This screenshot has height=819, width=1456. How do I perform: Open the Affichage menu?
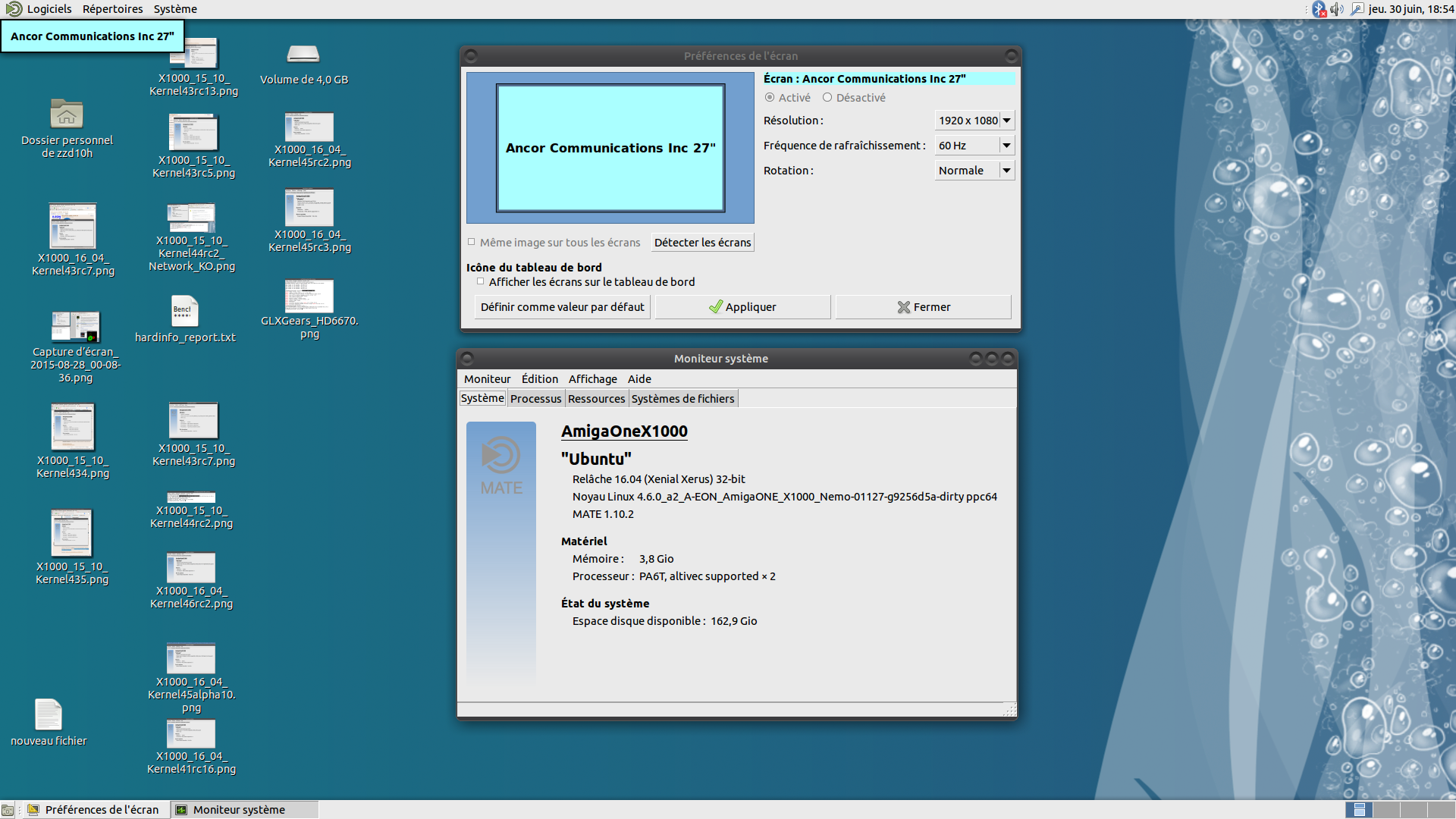click(x=592, y=379)
